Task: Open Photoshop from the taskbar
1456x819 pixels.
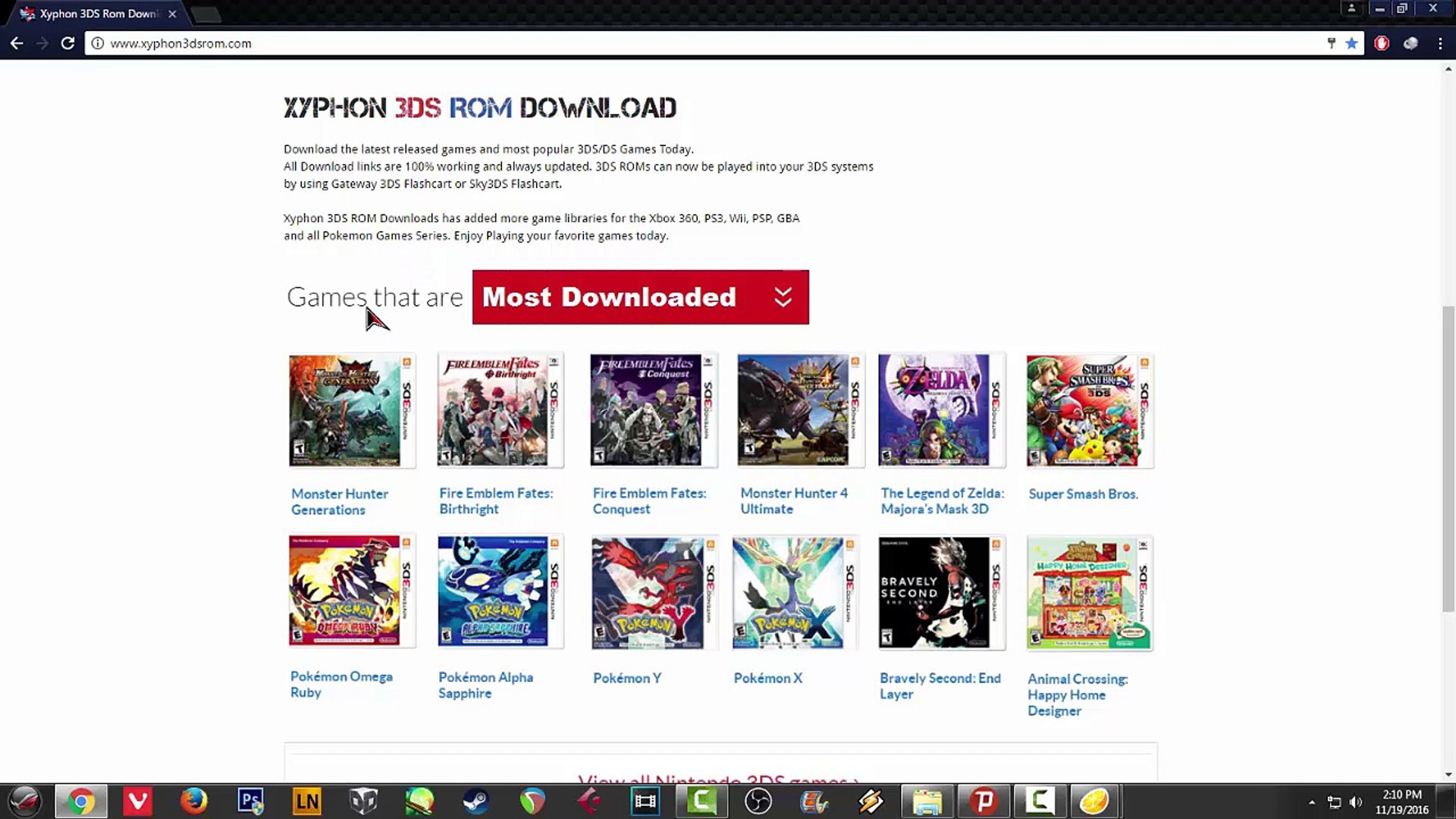Action: 250,801
